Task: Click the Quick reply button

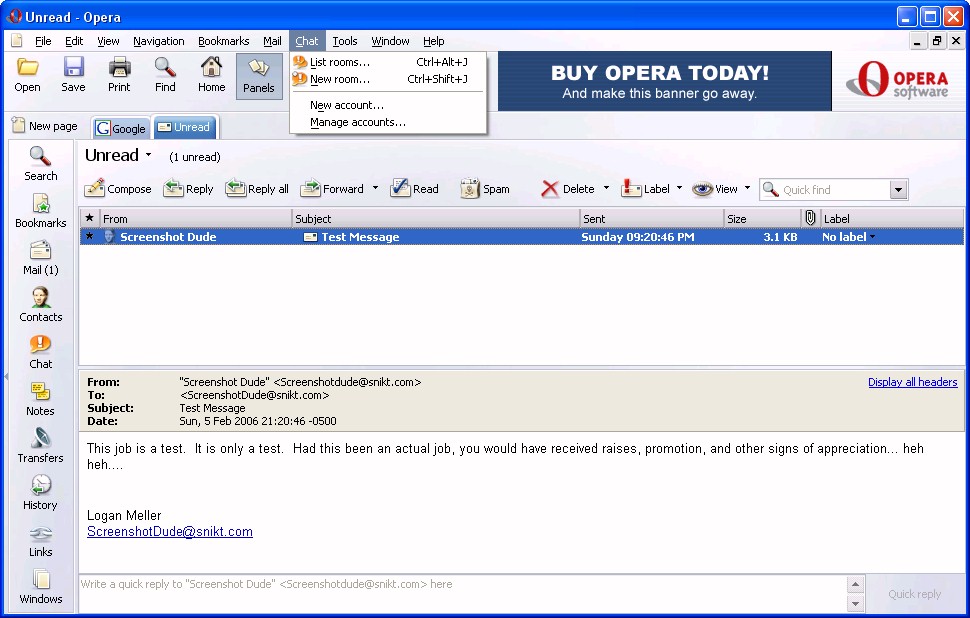Action: (x=914, y=594)
